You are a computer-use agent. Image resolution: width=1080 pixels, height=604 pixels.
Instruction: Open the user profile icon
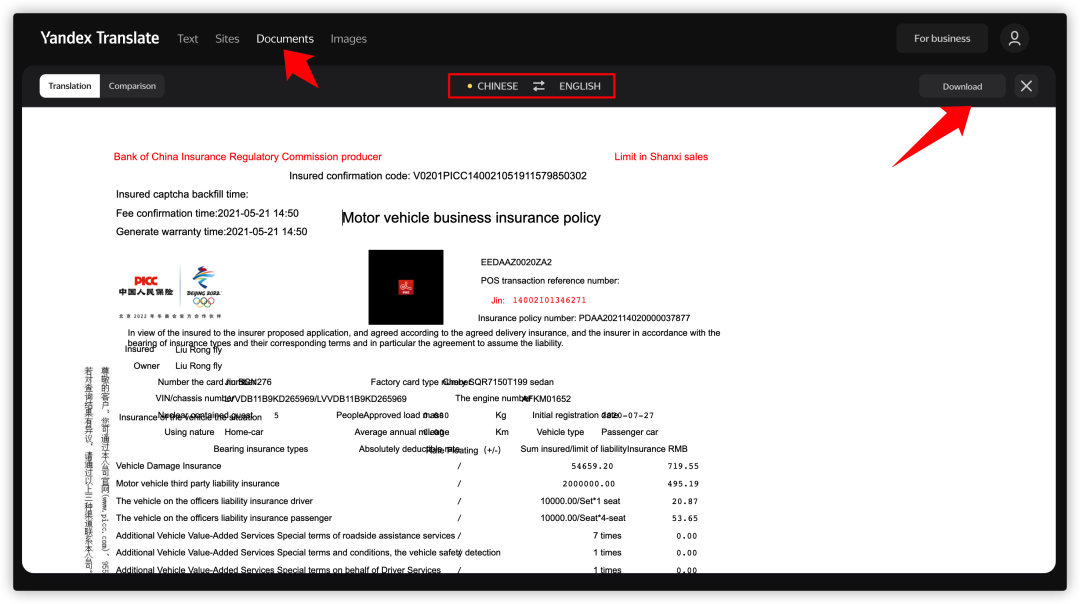tap(1014, 38)
